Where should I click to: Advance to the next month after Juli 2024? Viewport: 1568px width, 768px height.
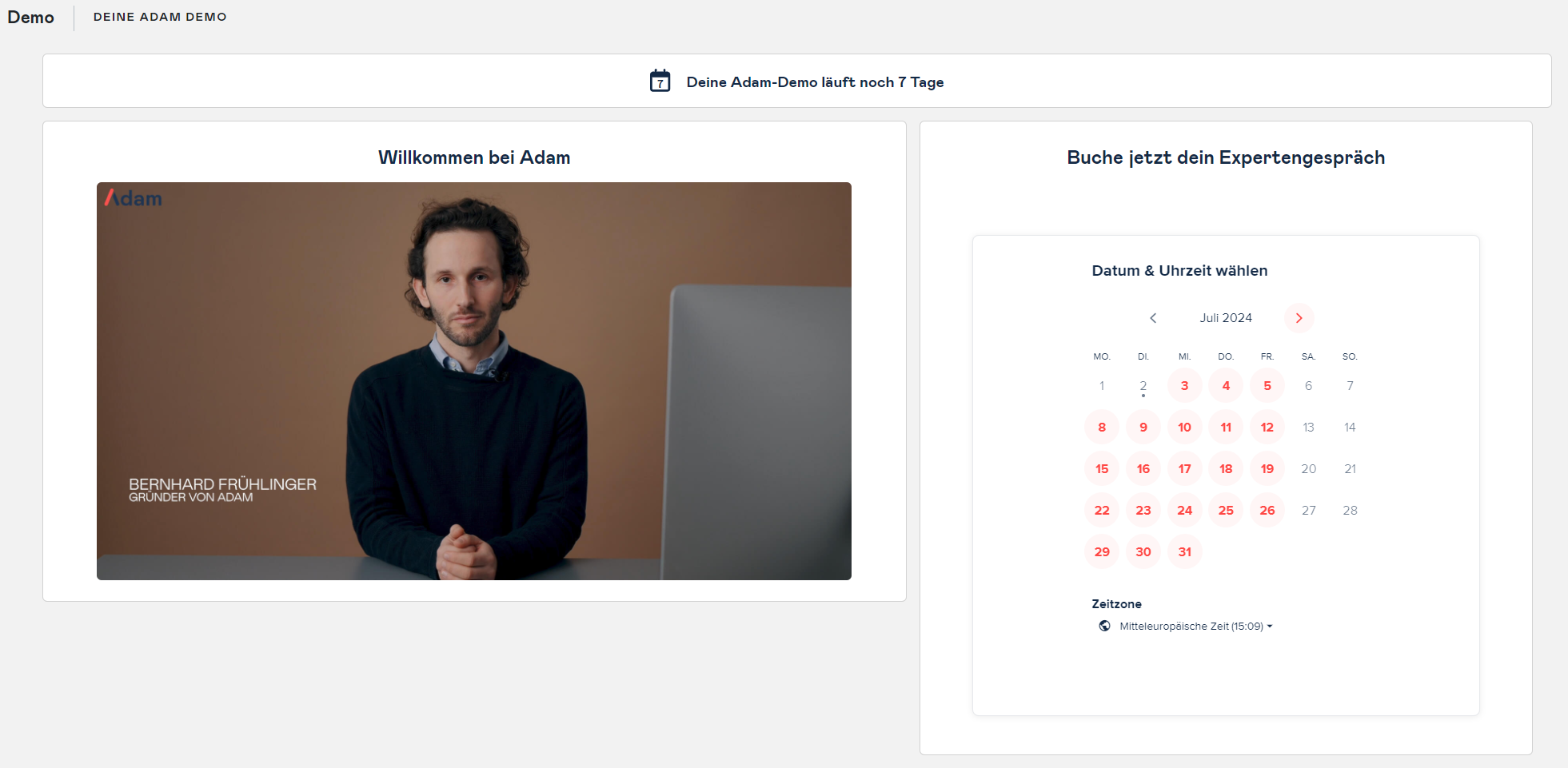coord(1299,318)
